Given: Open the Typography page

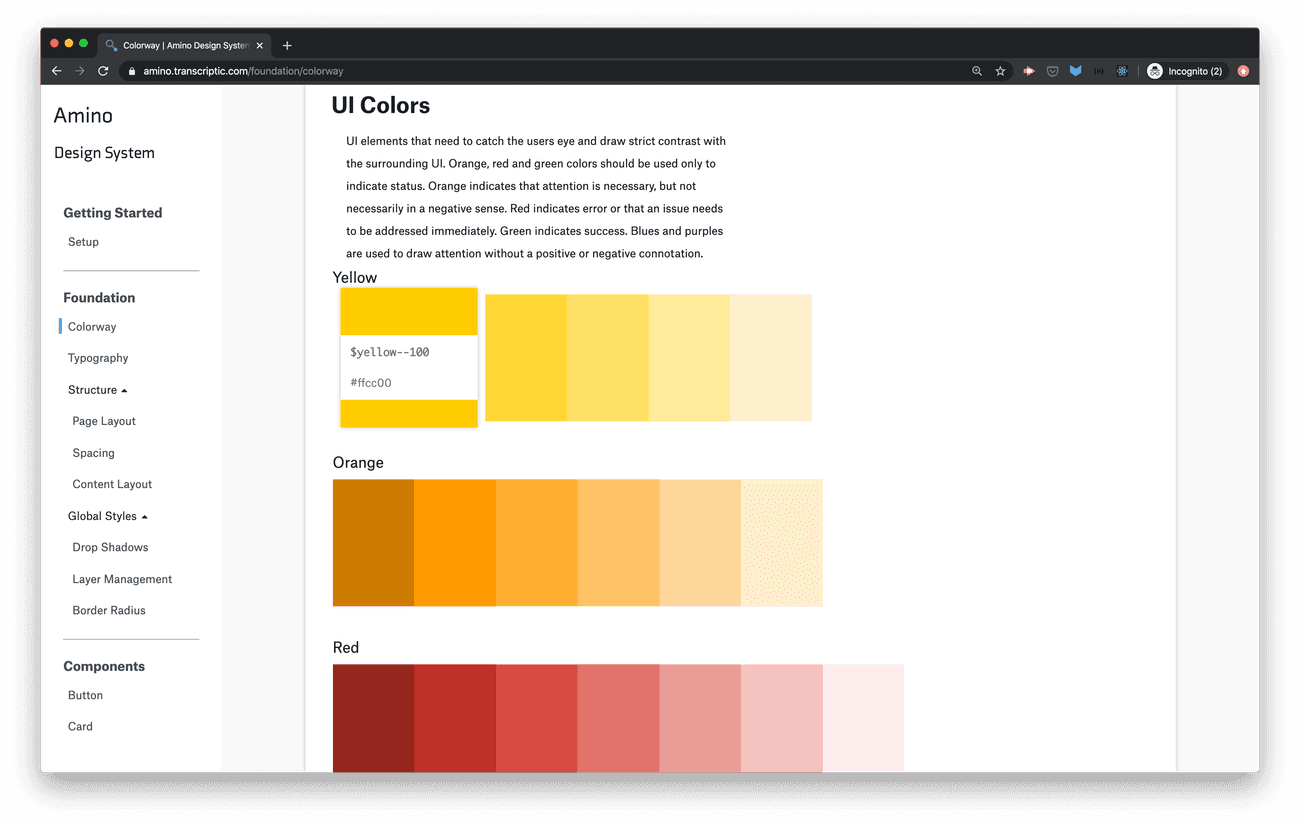Looking at the screenshot, I should pyautogui.click(x=97, y=357).
